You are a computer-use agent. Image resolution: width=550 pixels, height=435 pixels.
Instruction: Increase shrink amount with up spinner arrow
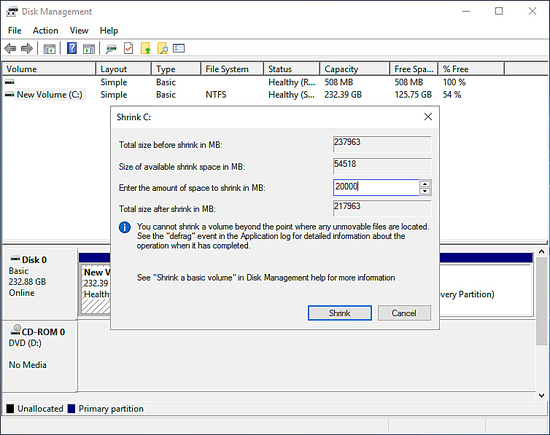425,184
